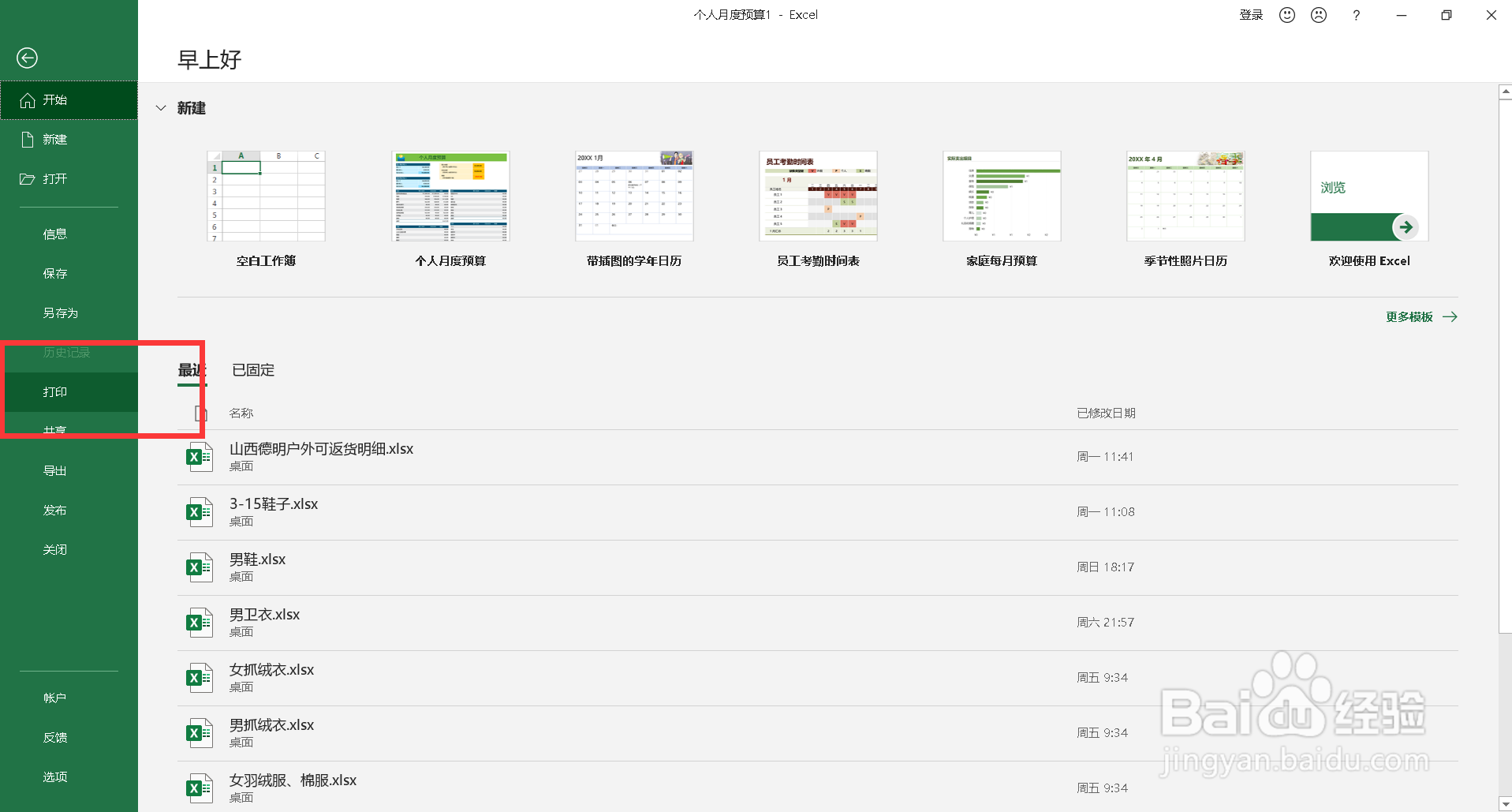Open the 打印 page

(x=69, y=392)
